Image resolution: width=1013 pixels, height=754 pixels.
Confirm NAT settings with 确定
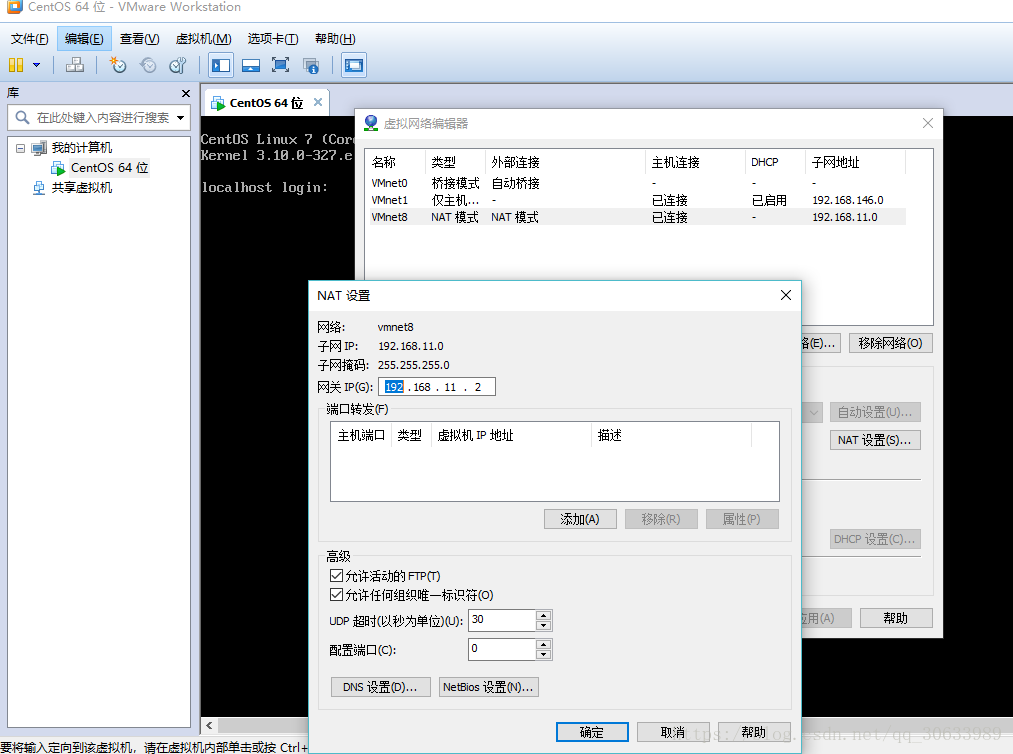click(592, 732)
